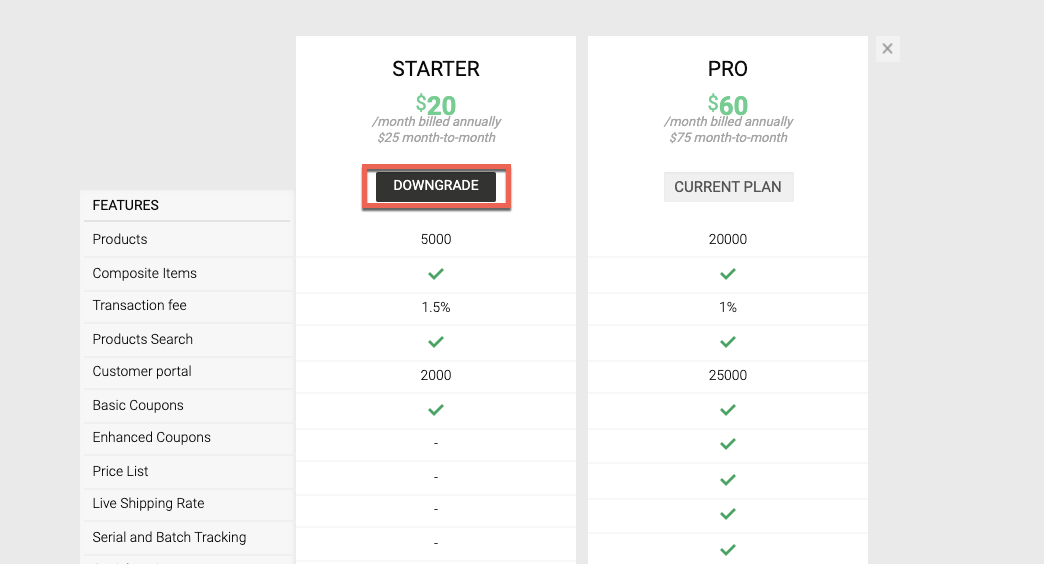Click the $60 Pro price

point(728,105)
